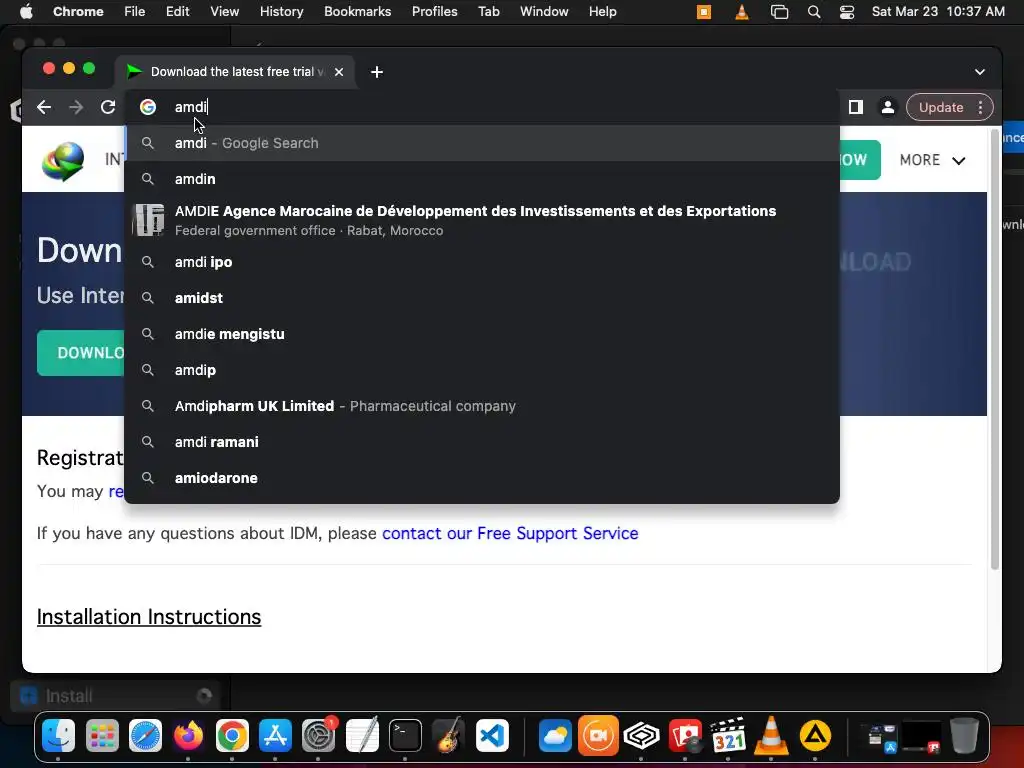Image resolution: width=1024 pixels, height=768 pixels.
Task: Open the Apple menu
Action: click(26, 12)
